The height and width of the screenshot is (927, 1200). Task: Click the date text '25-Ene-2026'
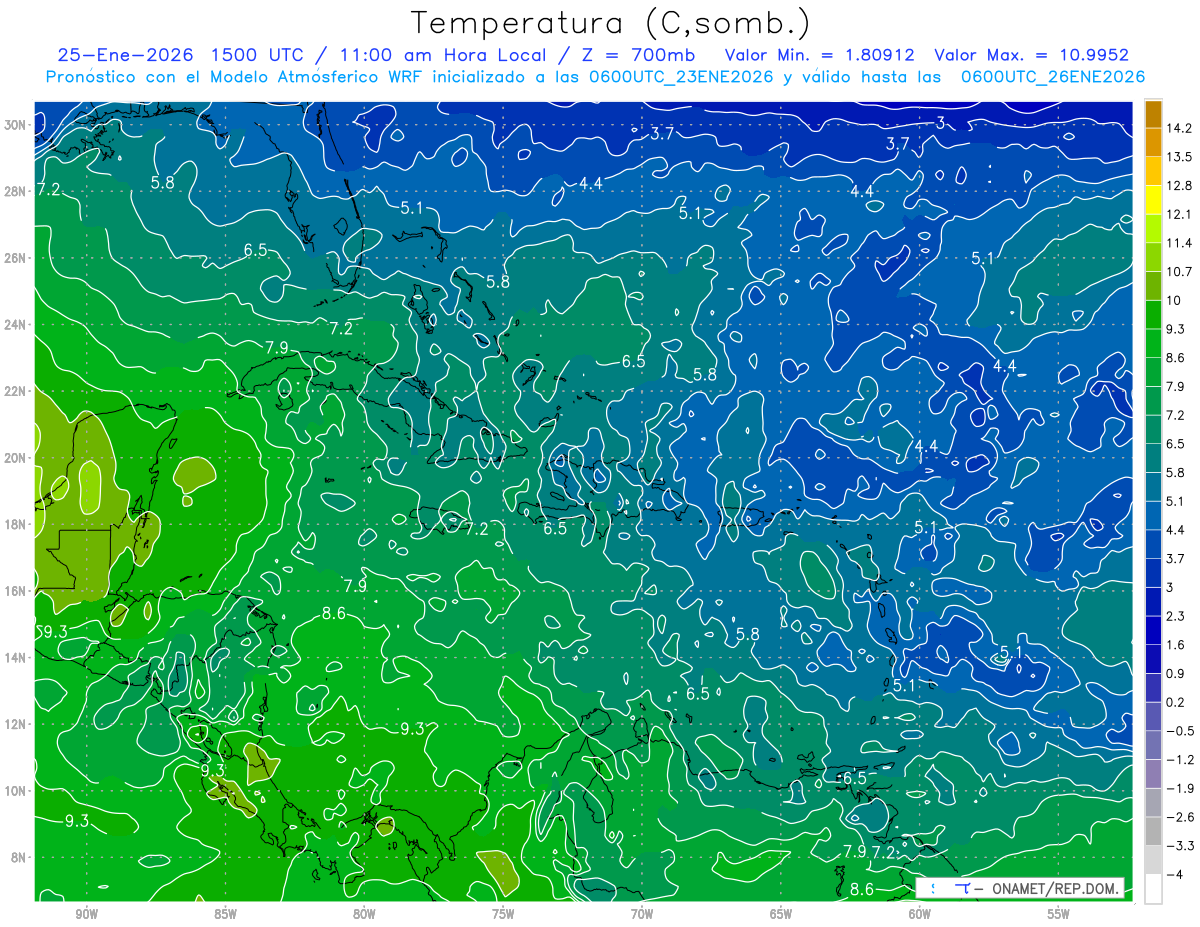pos(126,55)
